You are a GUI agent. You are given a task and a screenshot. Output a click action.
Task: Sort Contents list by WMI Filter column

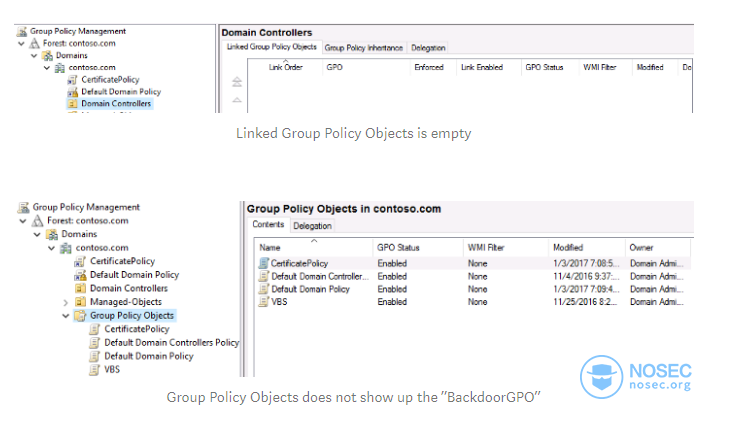505,248
